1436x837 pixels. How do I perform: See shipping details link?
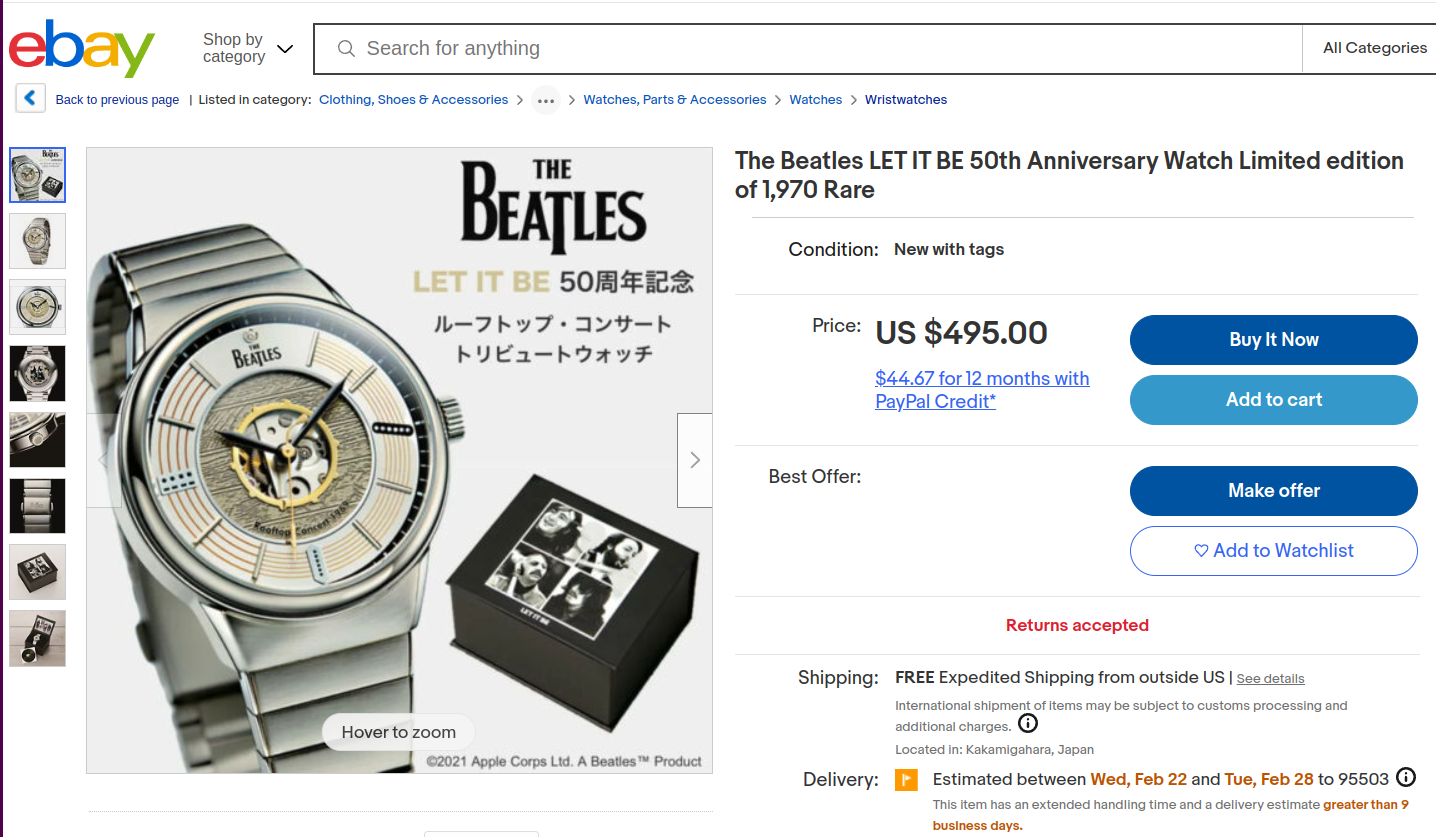(1270, 679)
